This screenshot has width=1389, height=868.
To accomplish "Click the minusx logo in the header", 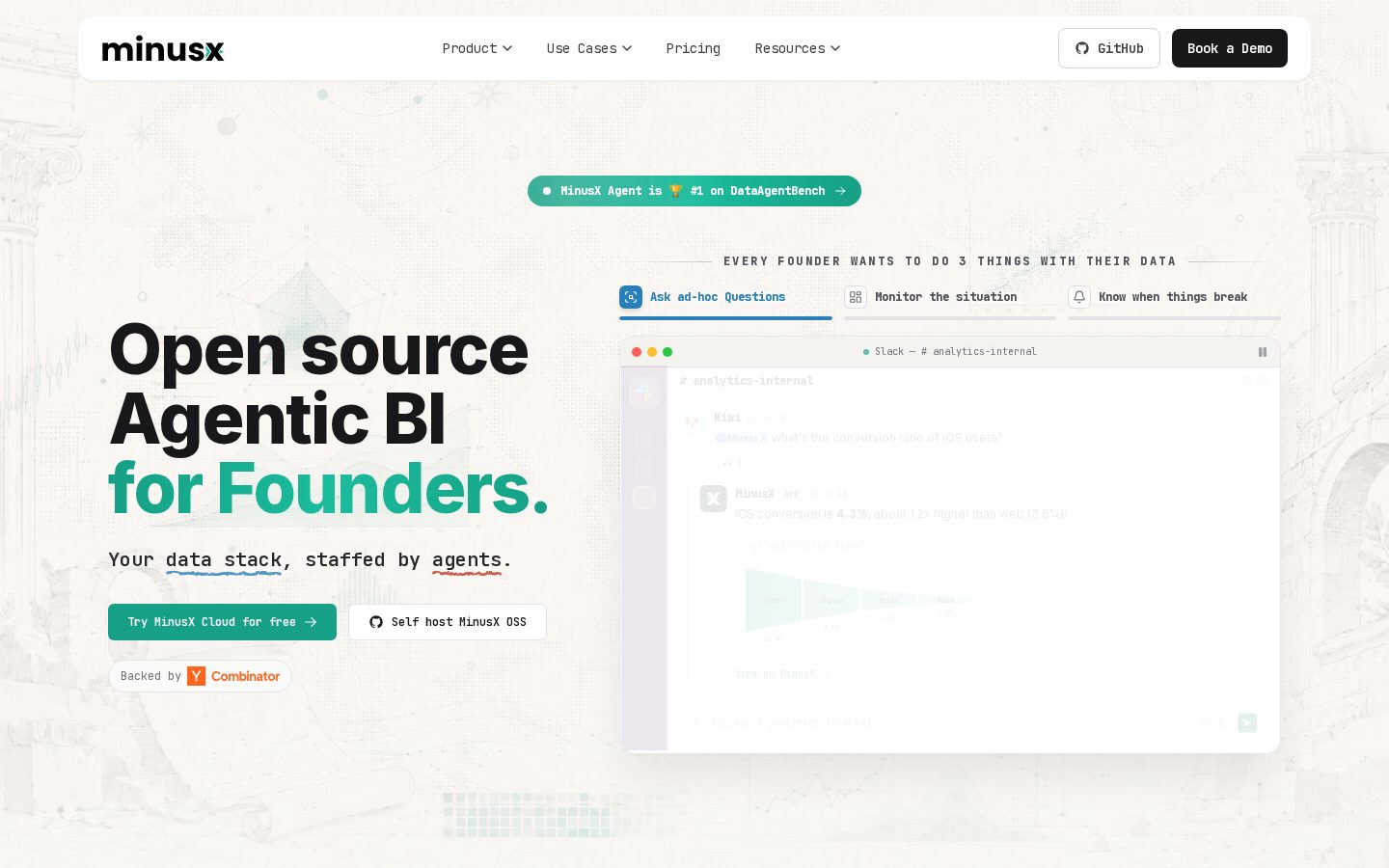I will tap(163, 49).
